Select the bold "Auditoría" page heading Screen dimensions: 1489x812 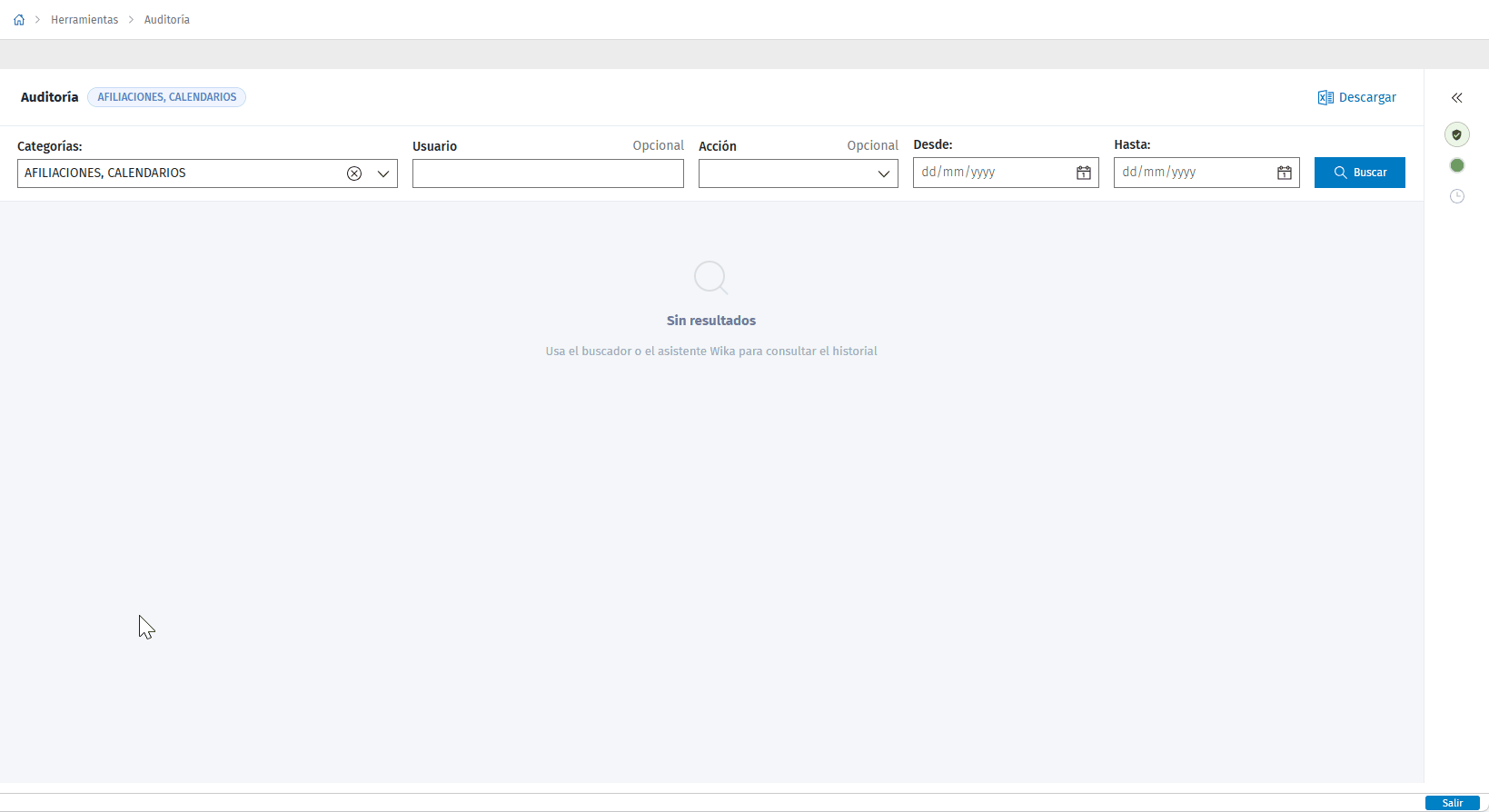pyautogui.click(x=50, y=97)
